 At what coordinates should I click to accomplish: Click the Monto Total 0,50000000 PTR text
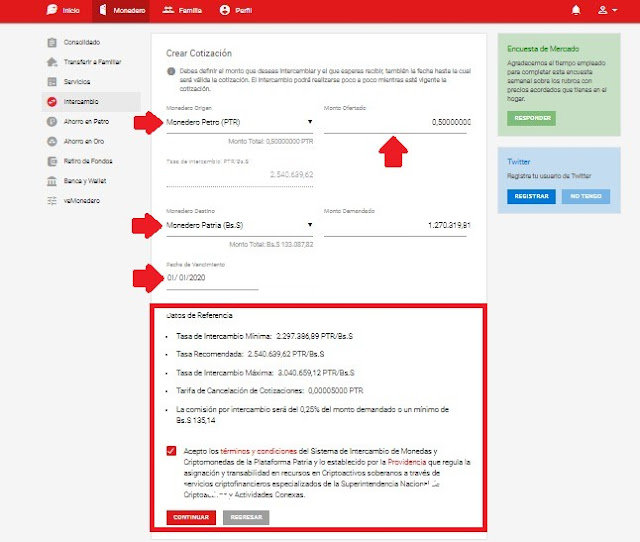tap(271, 141)
